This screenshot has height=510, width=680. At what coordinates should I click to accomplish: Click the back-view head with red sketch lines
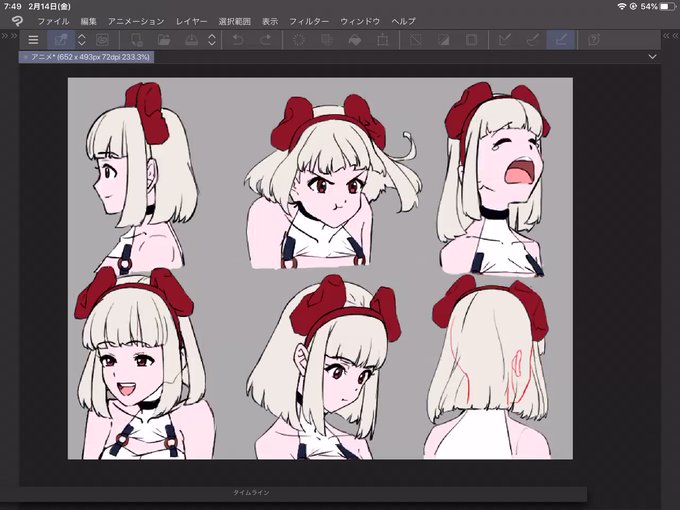[489, 367]
